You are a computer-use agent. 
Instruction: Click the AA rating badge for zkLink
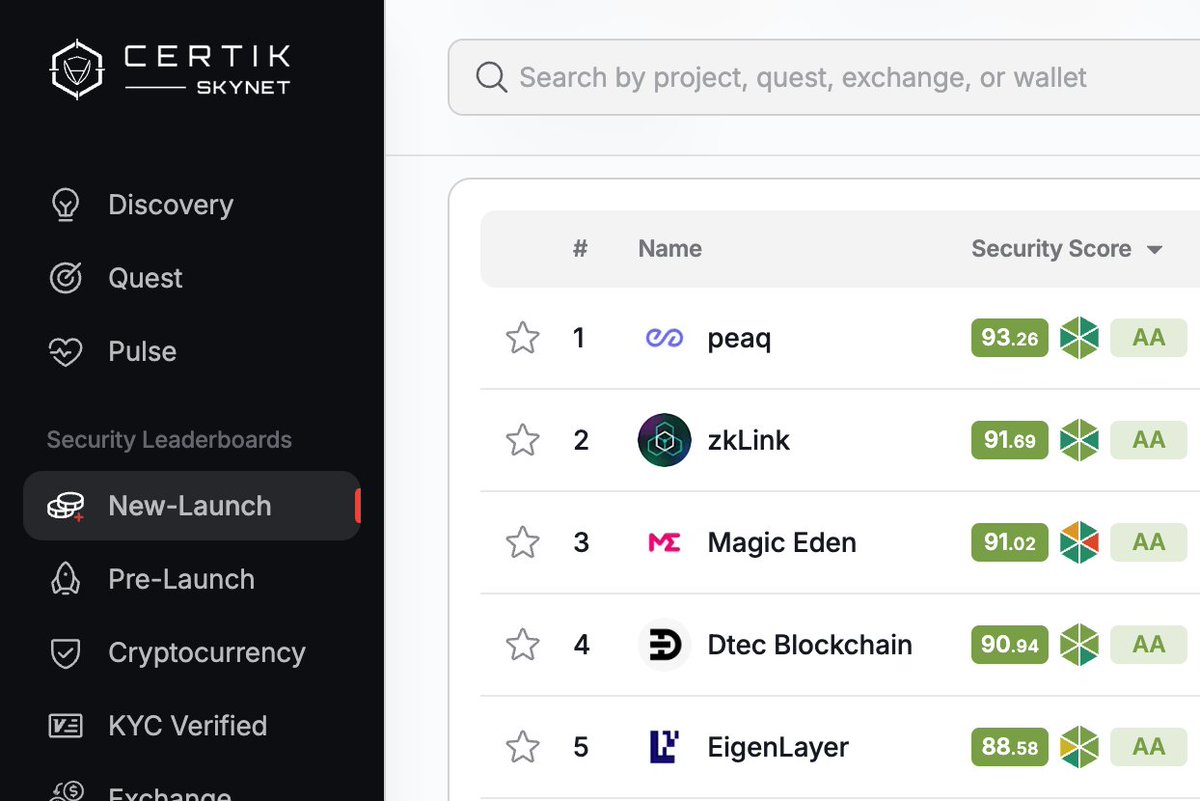pos(1148,440)
